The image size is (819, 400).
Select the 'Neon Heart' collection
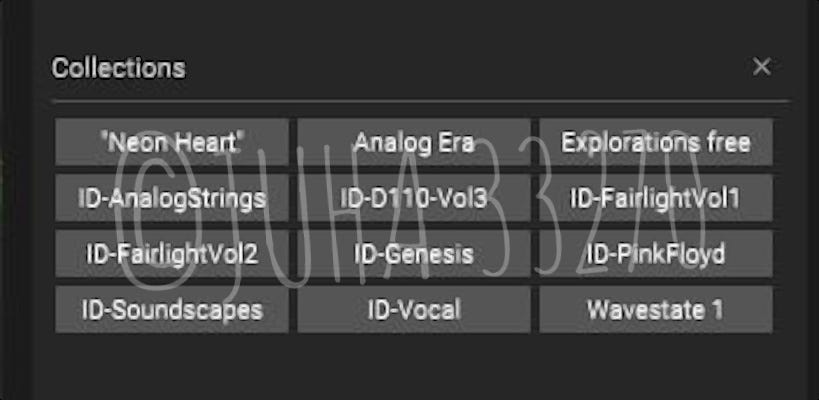(x=172, y=142)
